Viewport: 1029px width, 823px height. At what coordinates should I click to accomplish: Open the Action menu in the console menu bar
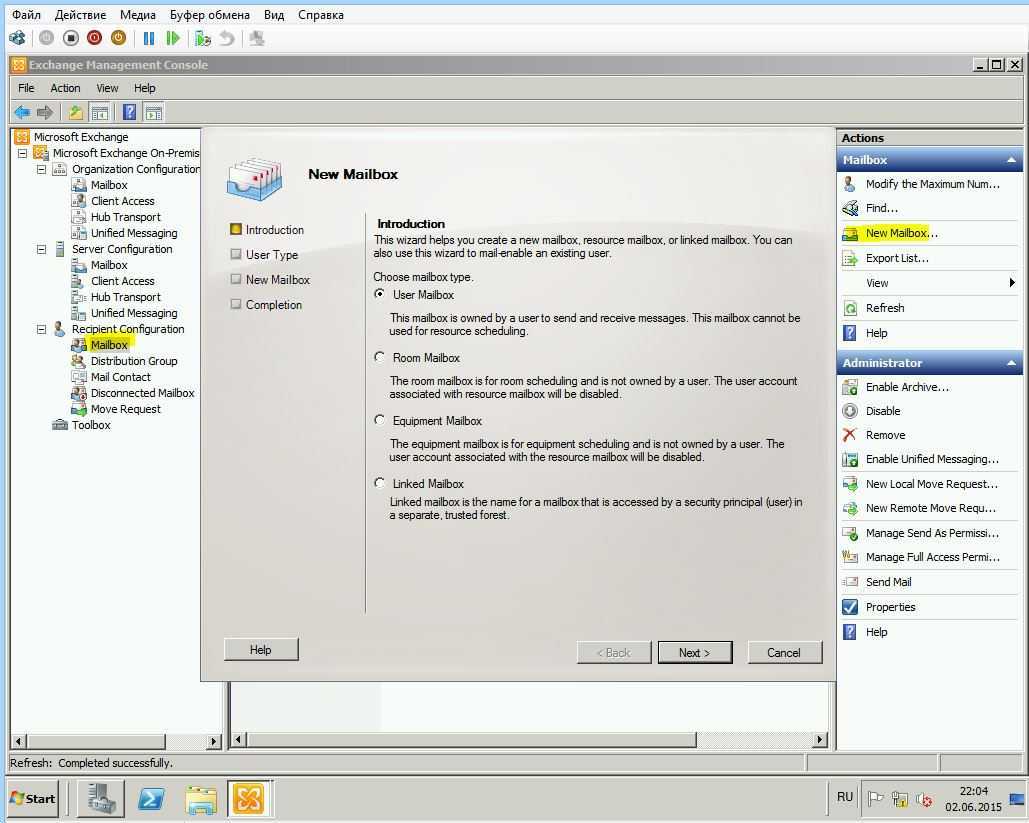coord(65,88)
